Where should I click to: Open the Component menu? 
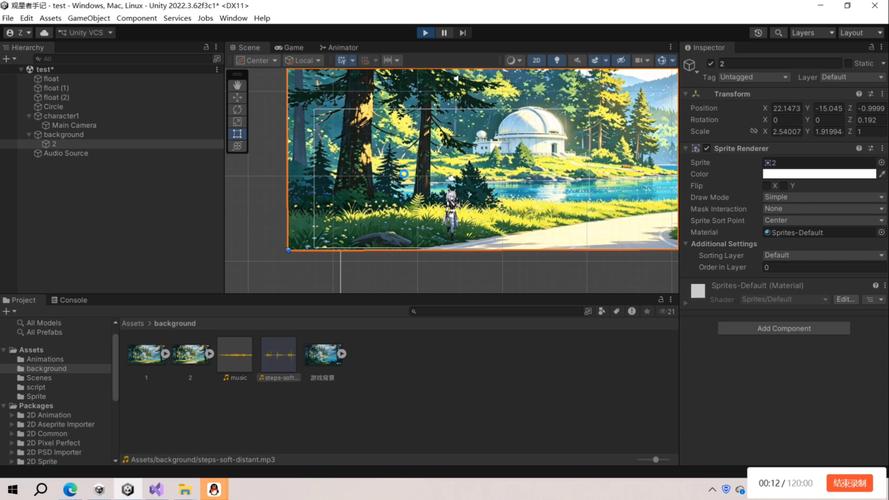(137, 18)
